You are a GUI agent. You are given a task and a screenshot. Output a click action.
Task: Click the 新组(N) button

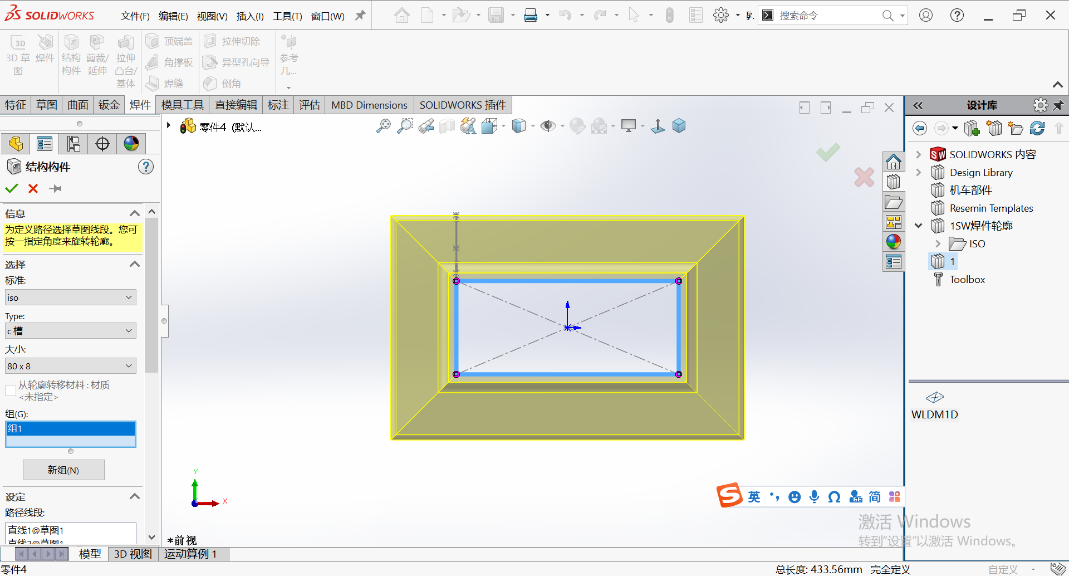click(63, 470)
